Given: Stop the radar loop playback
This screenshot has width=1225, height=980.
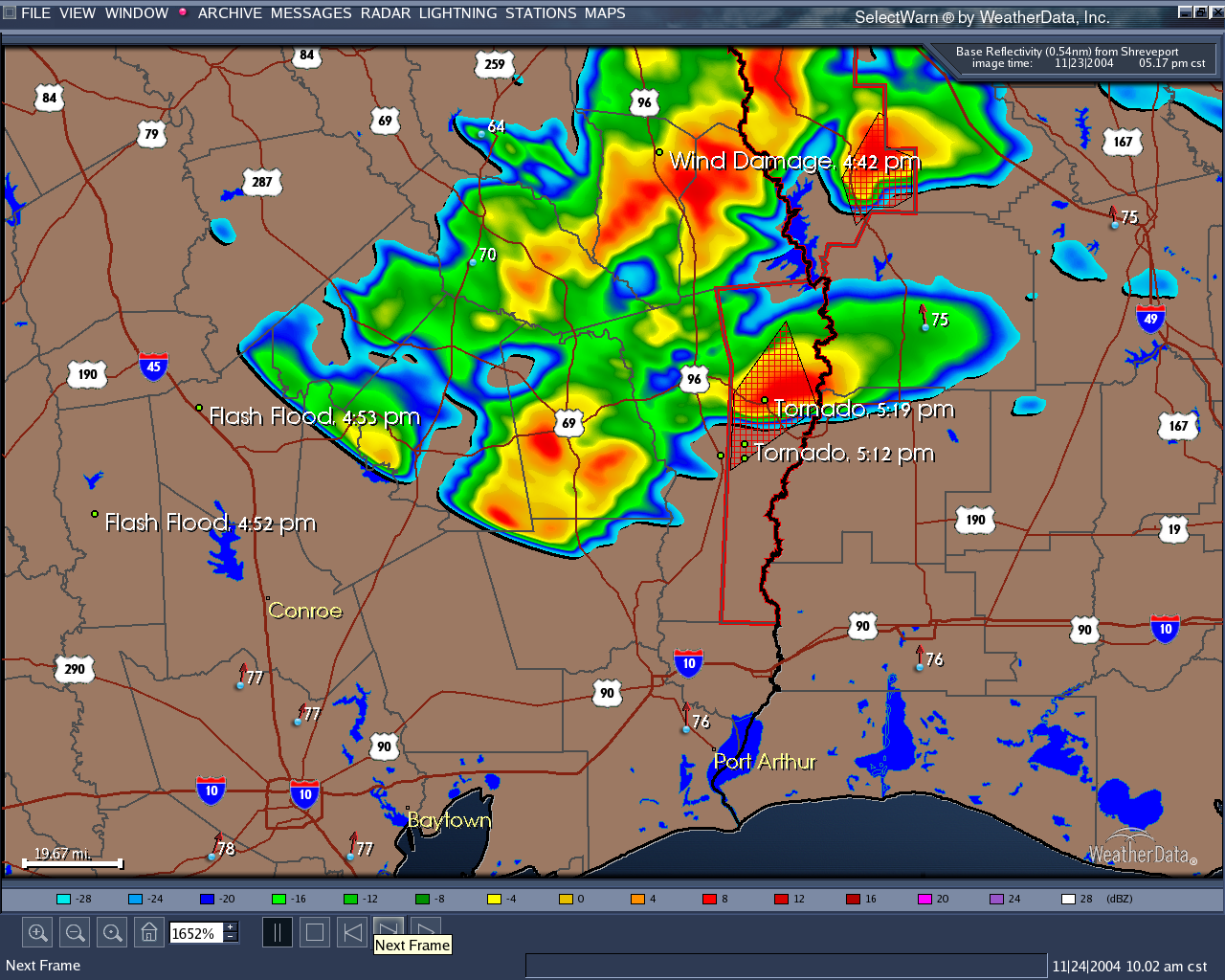Looking at the screenshot, I should 314,931.
